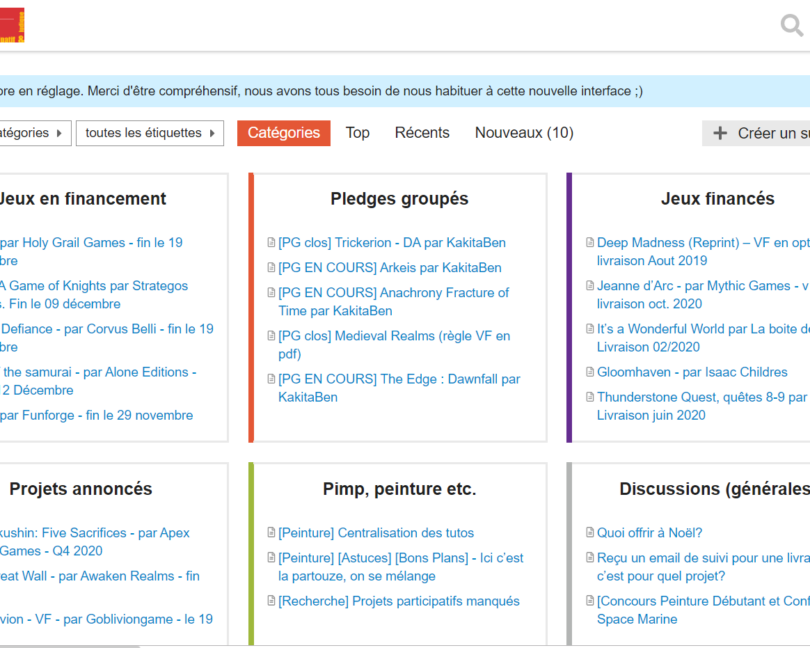Open 'Reçu un email de suivi' topic
Viewport: 810px width, 648px height.
coord(703,567)
